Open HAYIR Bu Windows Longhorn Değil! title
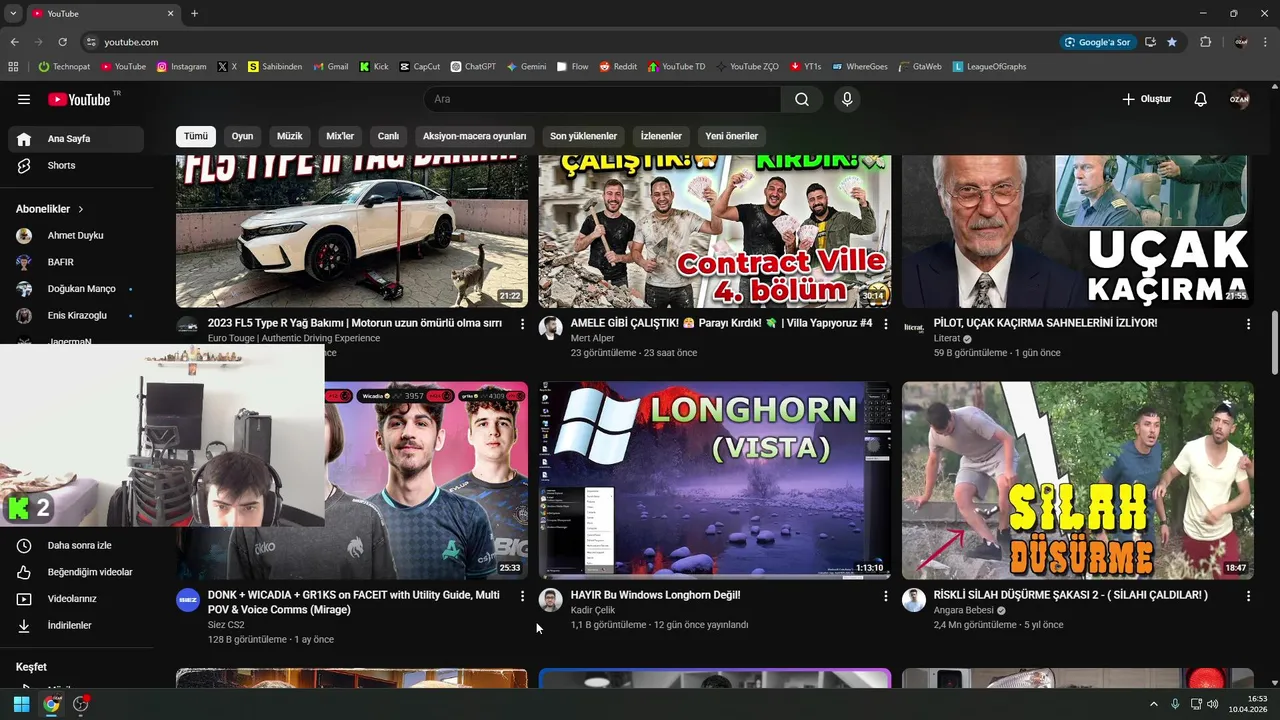 coord(656,595)
